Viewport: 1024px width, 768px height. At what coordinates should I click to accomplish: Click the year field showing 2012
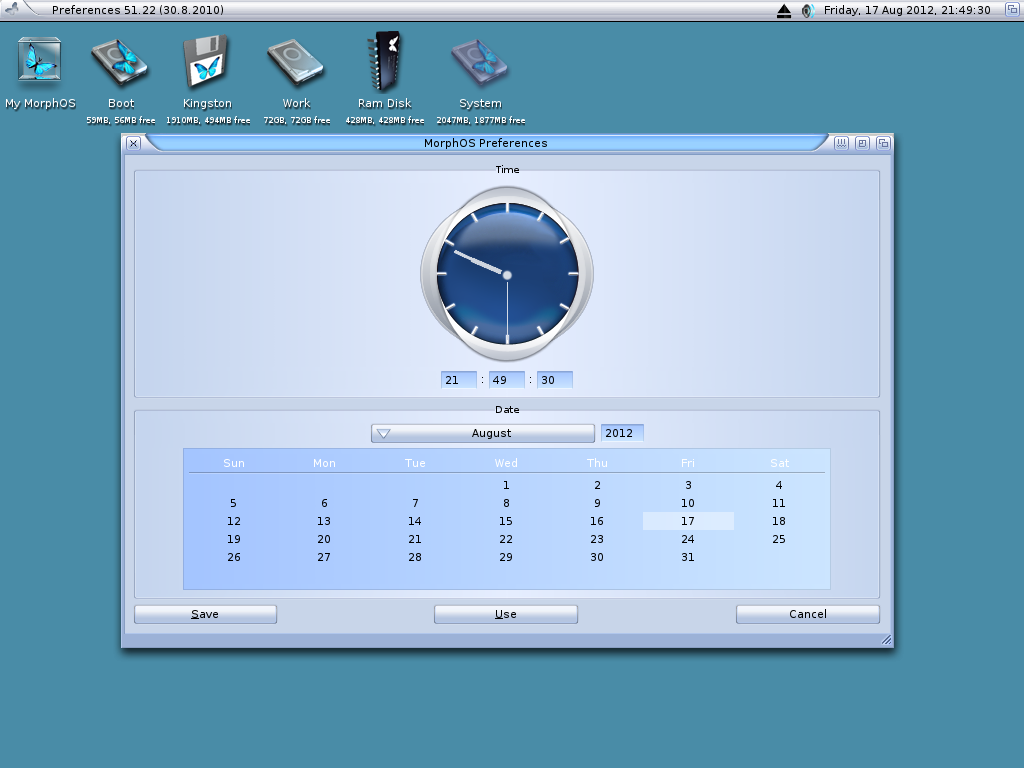(x=622, y=433)
